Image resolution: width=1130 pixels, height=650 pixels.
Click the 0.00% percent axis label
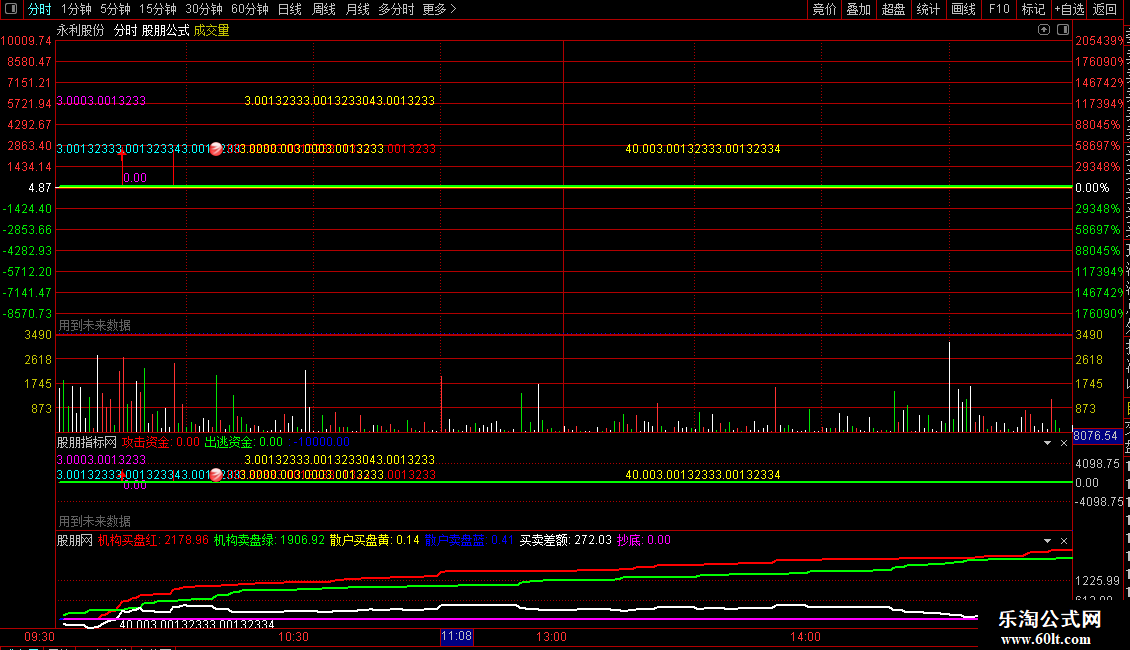pos(1093,188)
